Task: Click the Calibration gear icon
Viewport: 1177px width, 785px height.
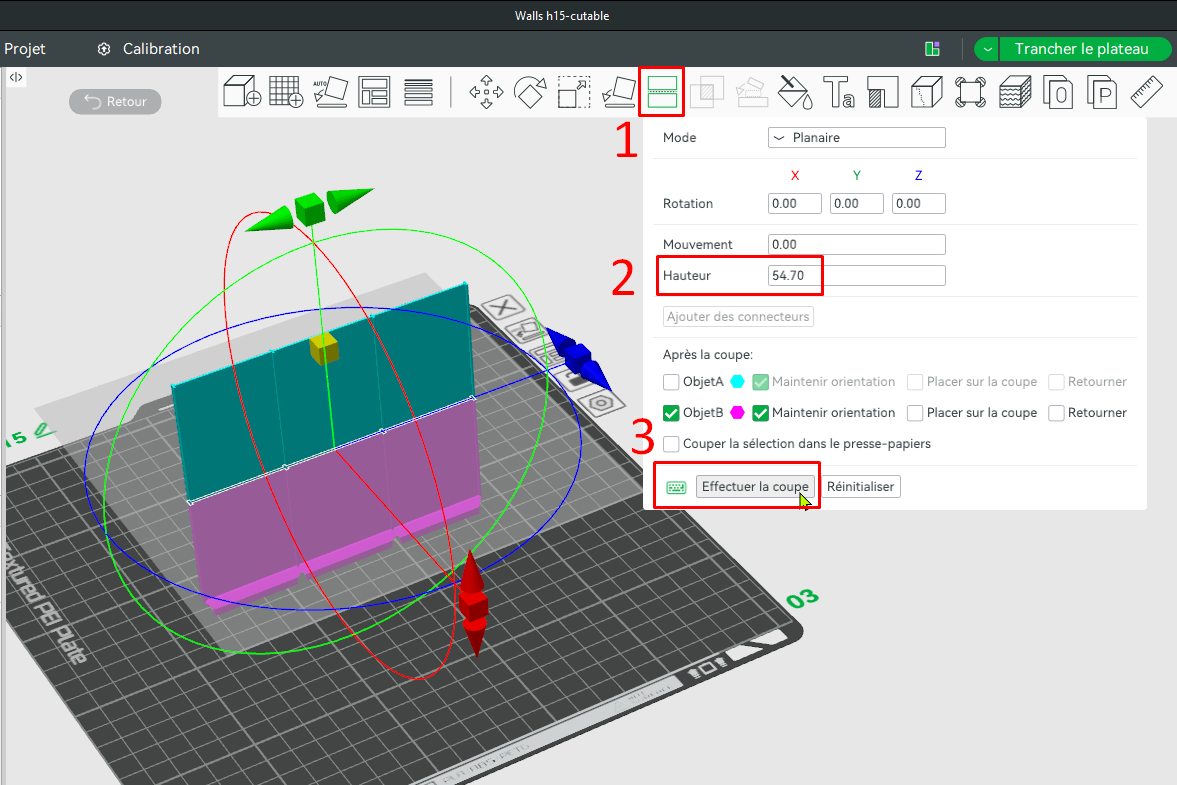Action: pos(104,49)
